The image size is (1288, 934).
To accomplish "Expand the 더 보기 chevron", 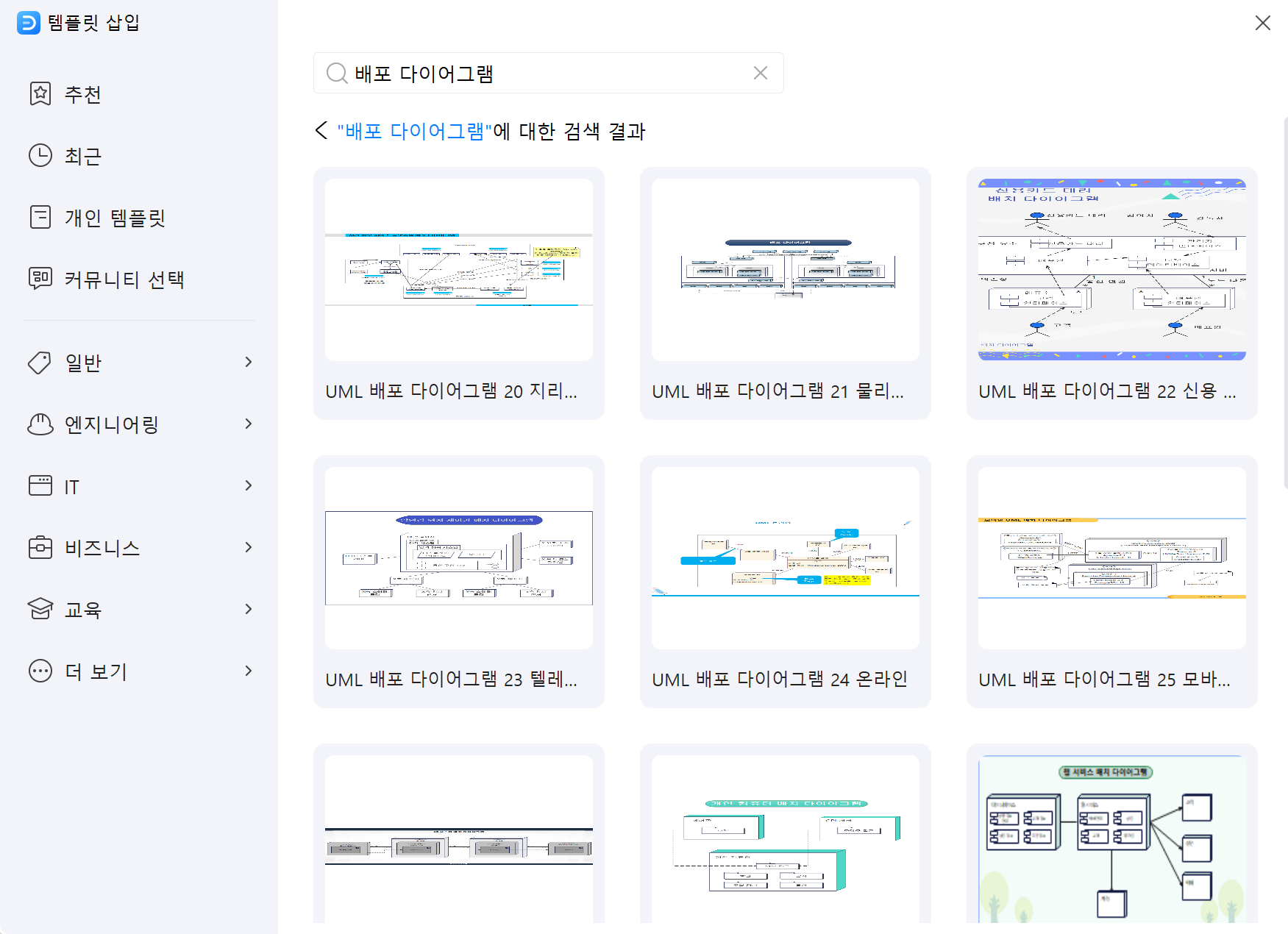I will (249, 671).
